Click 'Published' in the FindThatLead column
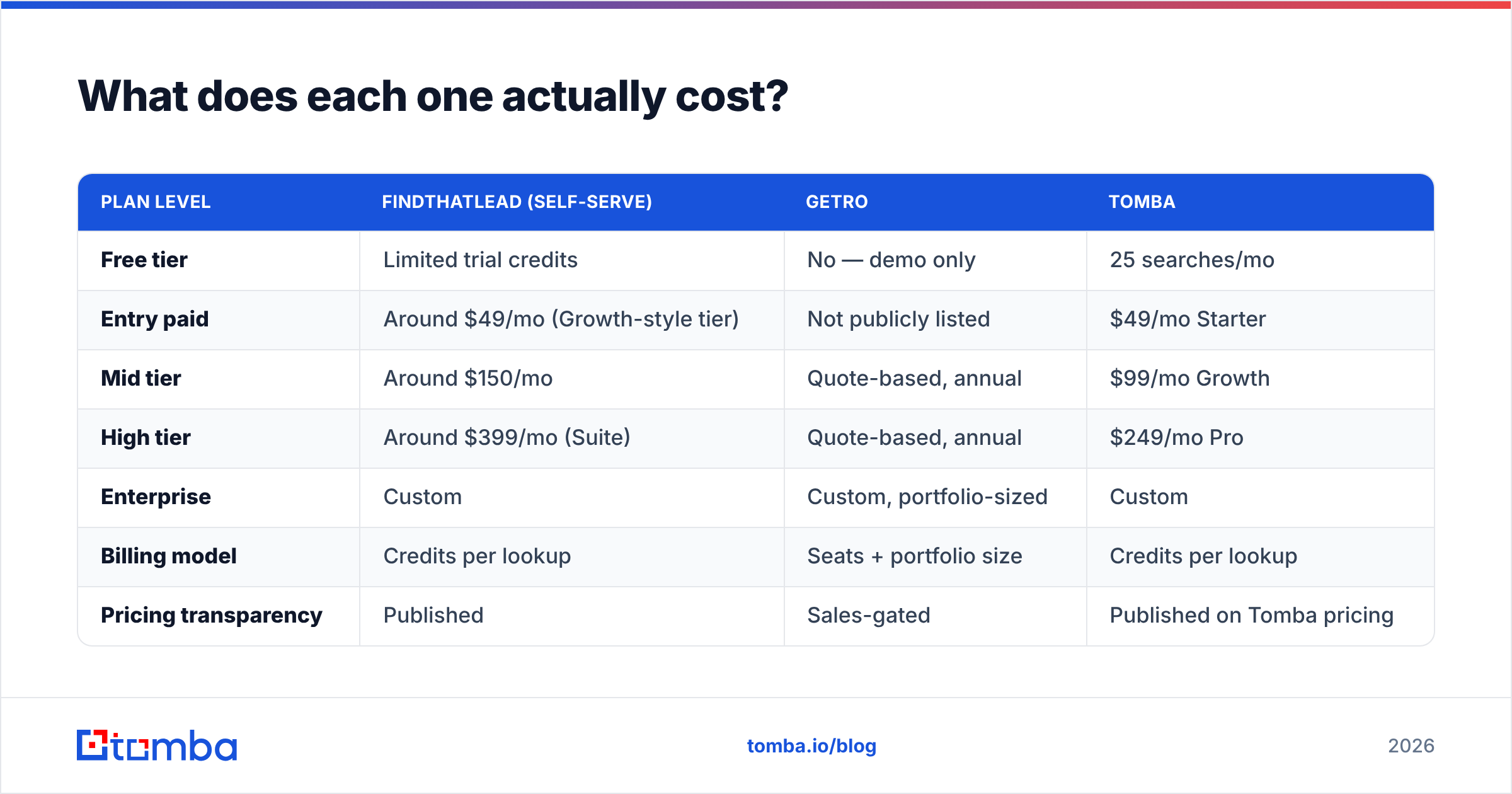Image resolution: width=1512 pixels, height=794 pixels. (x=433, y=615)
